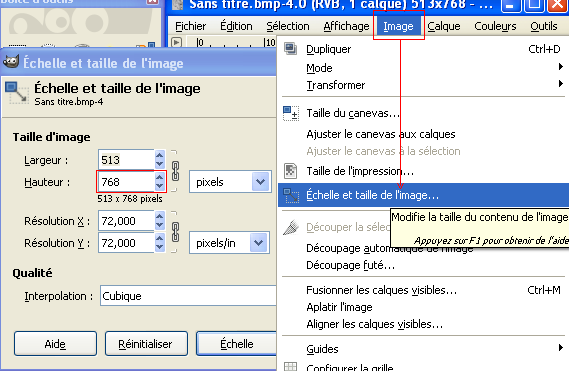
Task: Click the Hauteur input field
Action: click(126, 182)
